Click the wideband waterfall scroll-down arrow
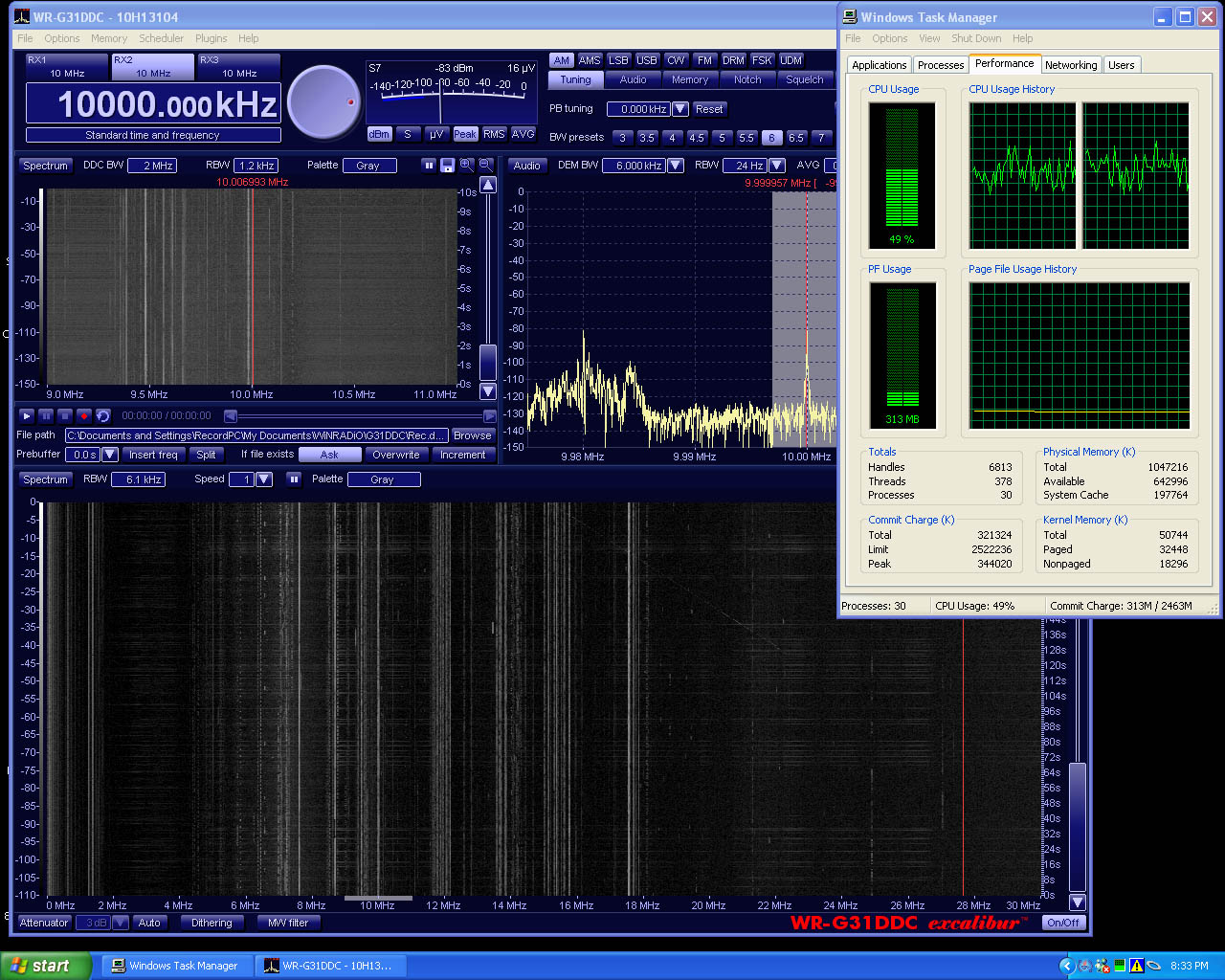This screenshot has width=1225, height=980. tap(1078, 902)
